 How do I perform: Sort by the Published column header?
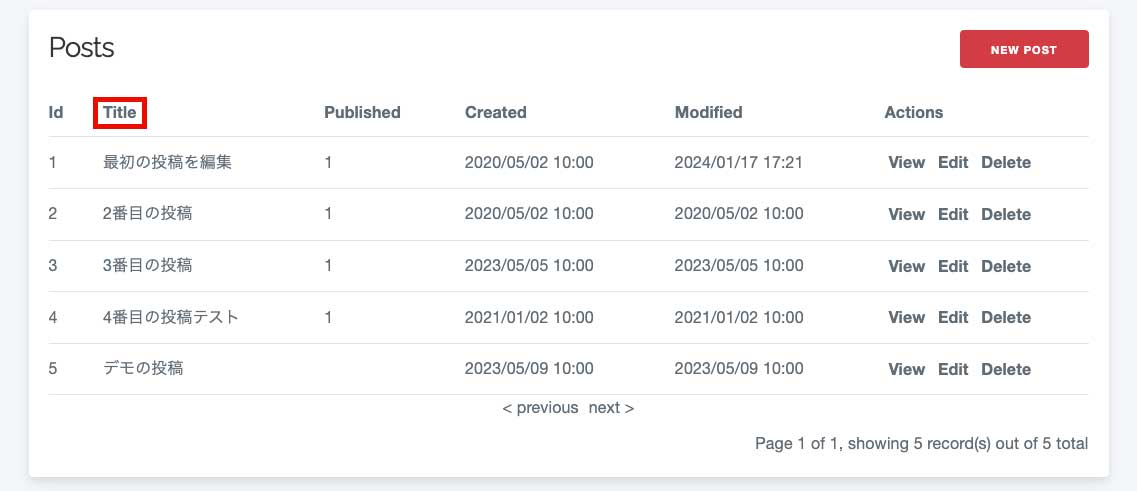(x=362, y=112)
